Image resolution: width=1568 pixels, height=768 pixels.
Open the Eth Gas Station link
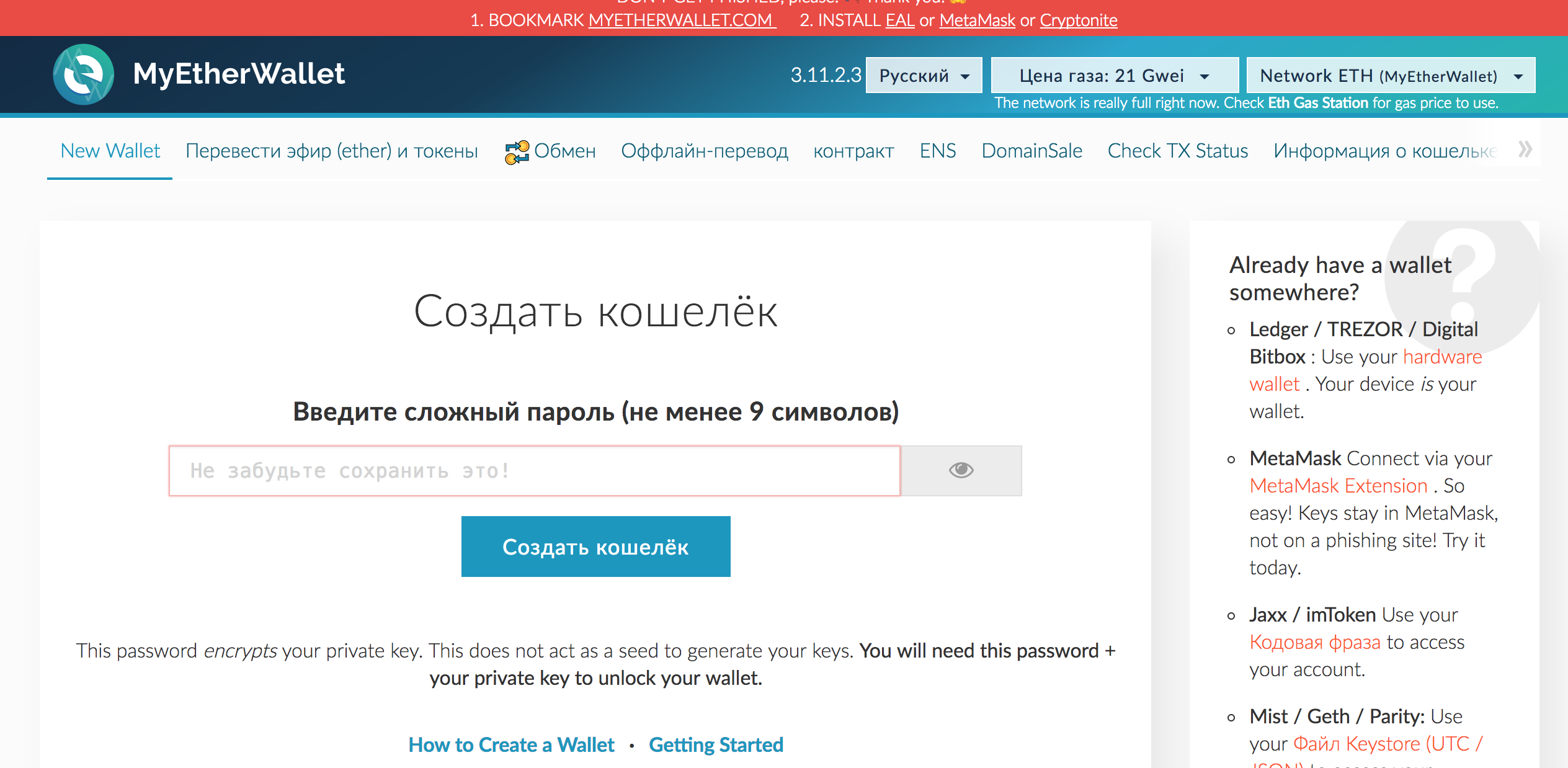(1317, 103)
